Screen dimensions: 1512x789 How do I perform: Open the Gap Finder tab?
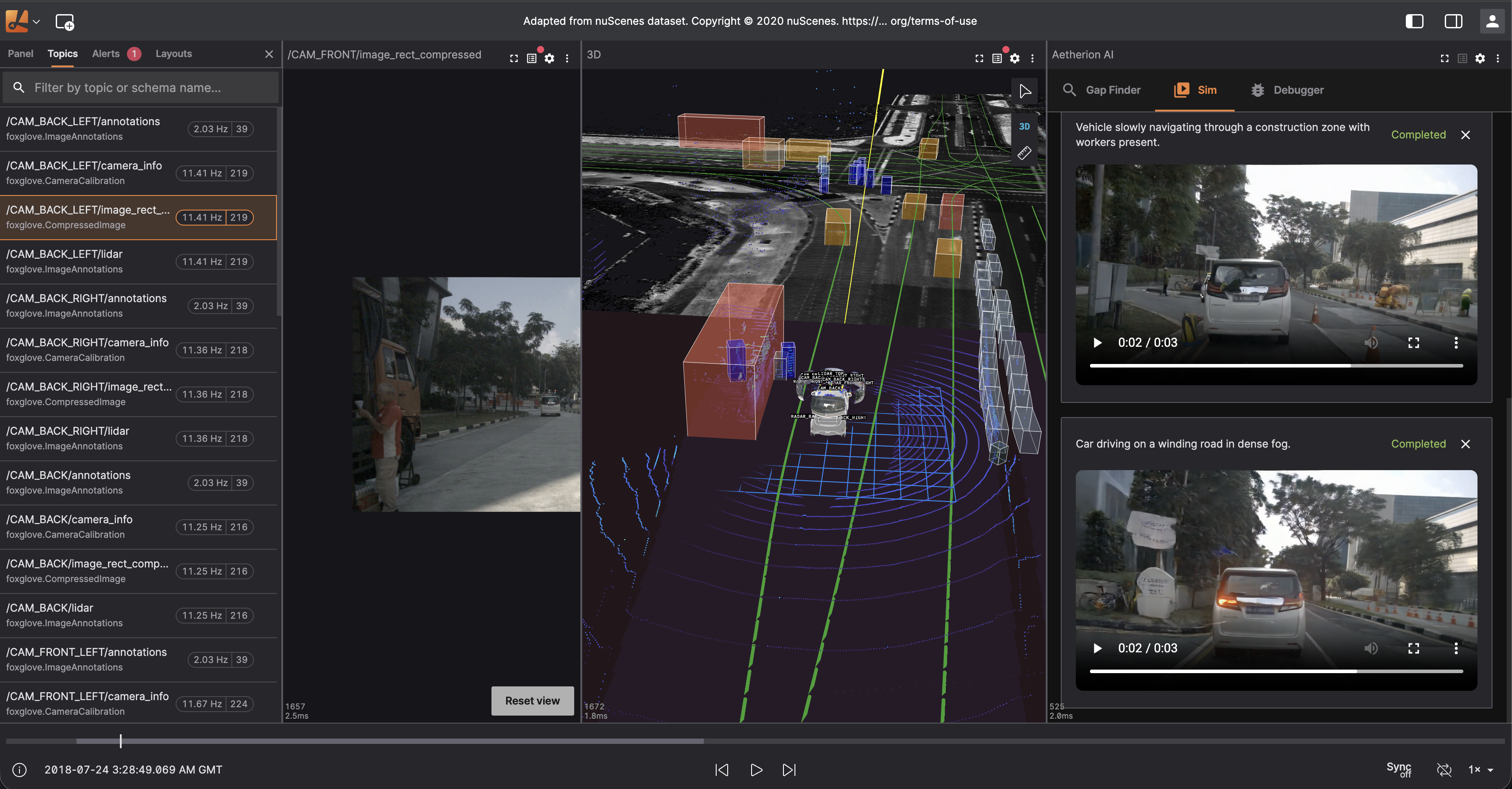point(1102,90)
